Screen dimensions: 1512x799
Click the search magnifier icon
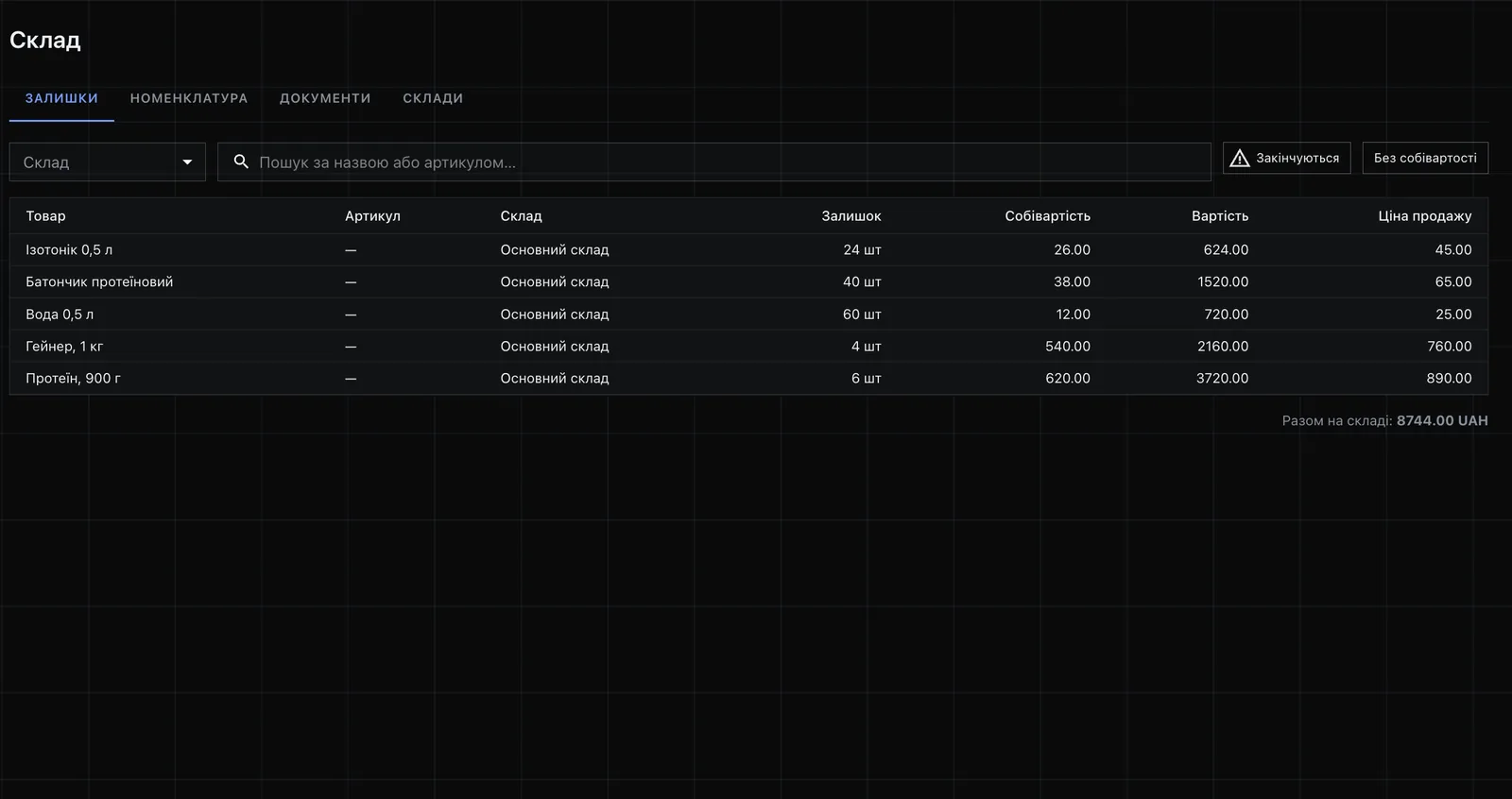click(x=241, y=161)
